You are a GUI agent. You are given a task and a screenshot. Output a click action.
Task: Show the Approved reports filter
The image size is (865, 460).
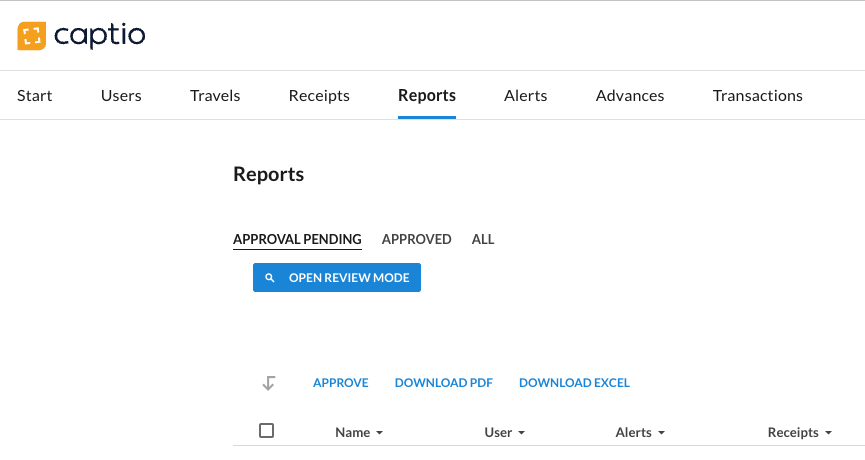[416, 240]
